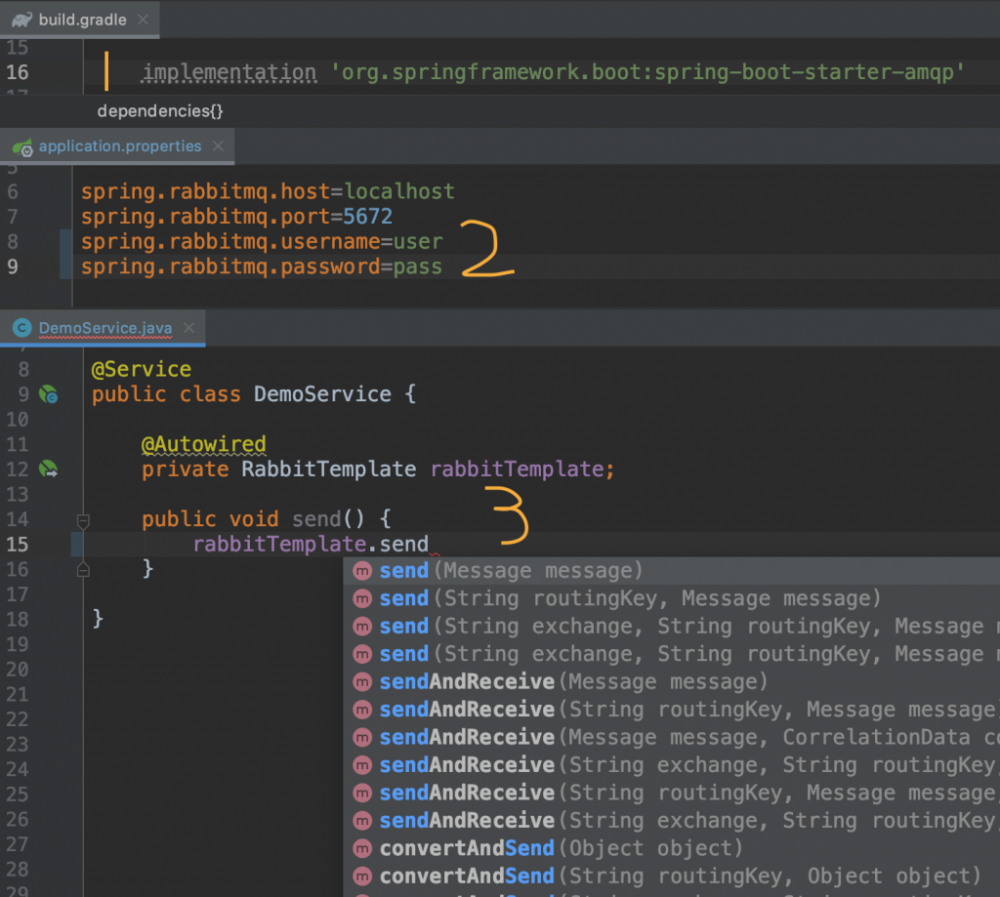Select sendAndReceive(String exchange, String routingKey completion above convertAndSend
The image size is (1000, 897).
click(x=672, y=820)
